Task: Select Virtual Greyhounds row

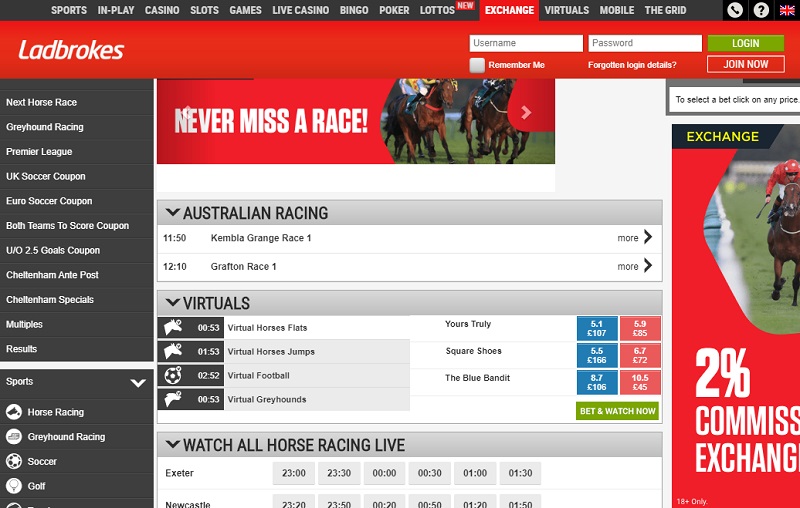Action: click(x=283, y=399)
